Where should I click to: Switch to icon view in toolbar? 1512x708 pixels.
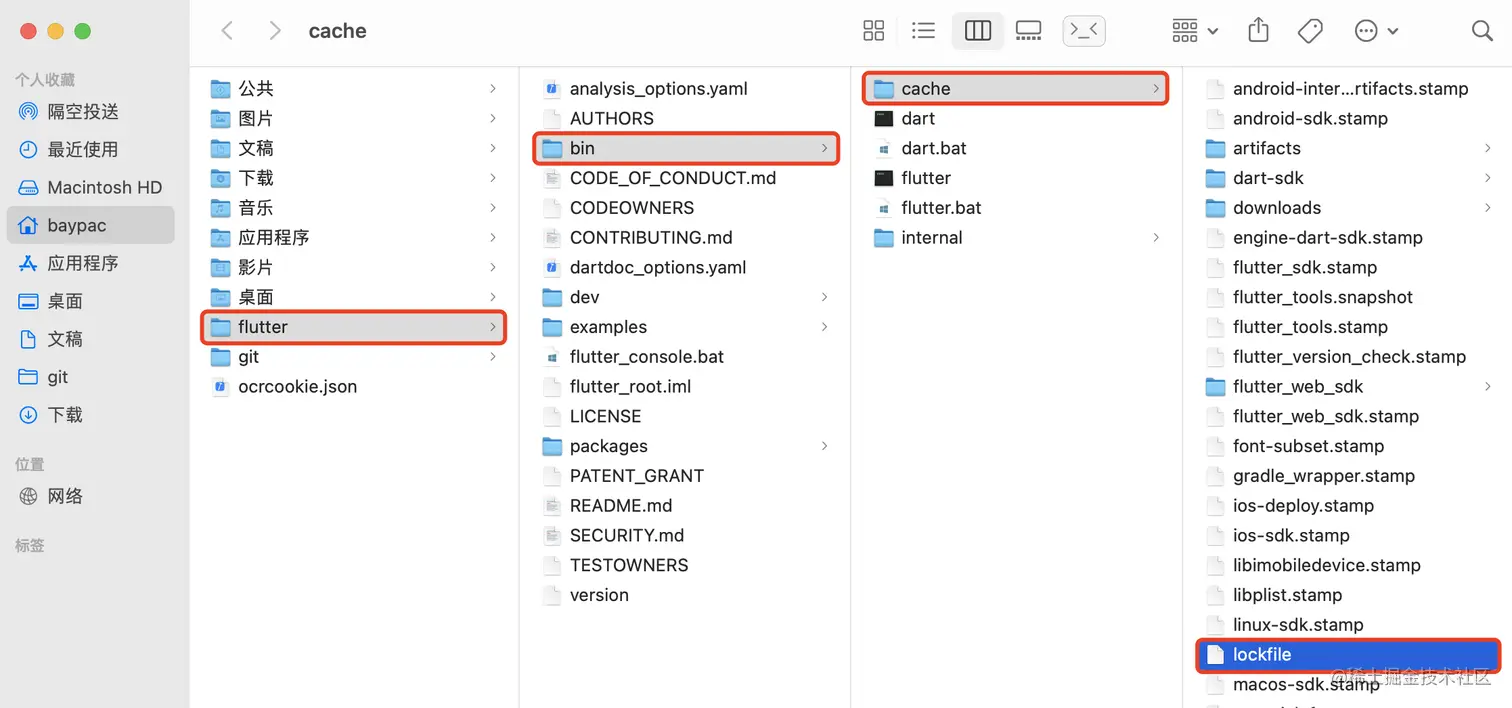(x=873, y=31)
